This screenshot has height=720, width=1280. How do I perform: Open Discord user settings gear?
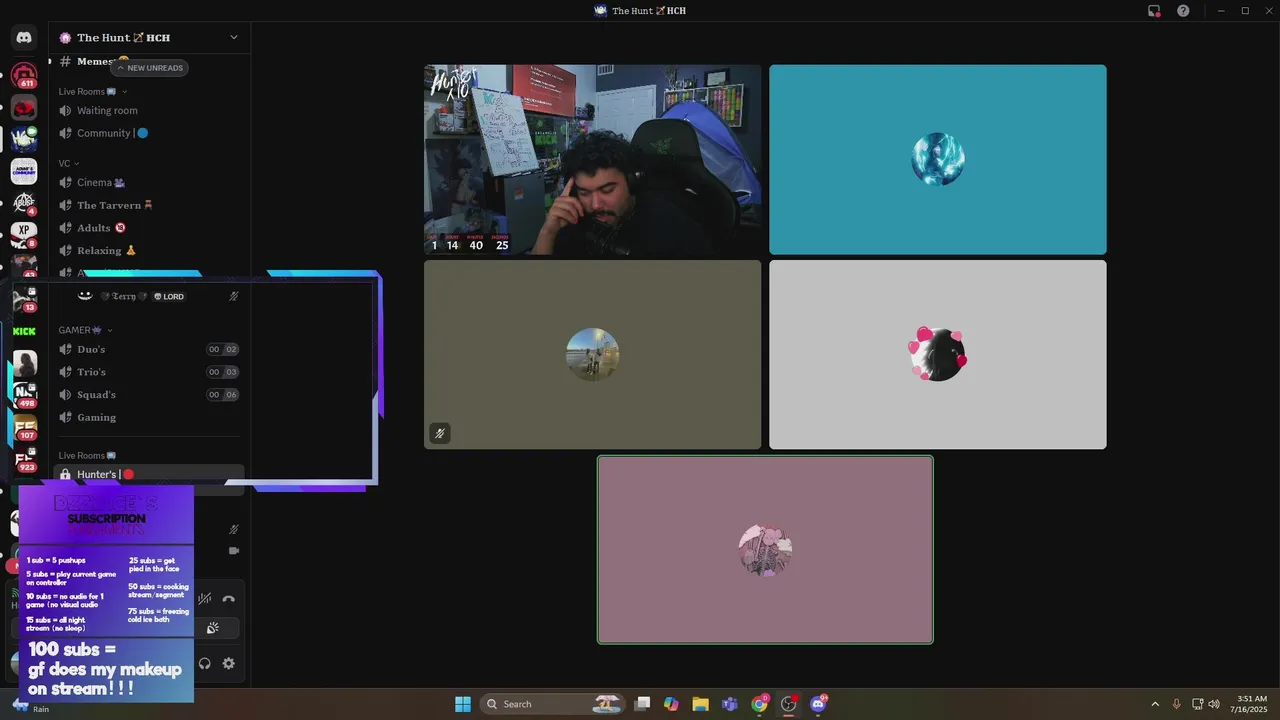pyautogui.click(x=229, y=663)
